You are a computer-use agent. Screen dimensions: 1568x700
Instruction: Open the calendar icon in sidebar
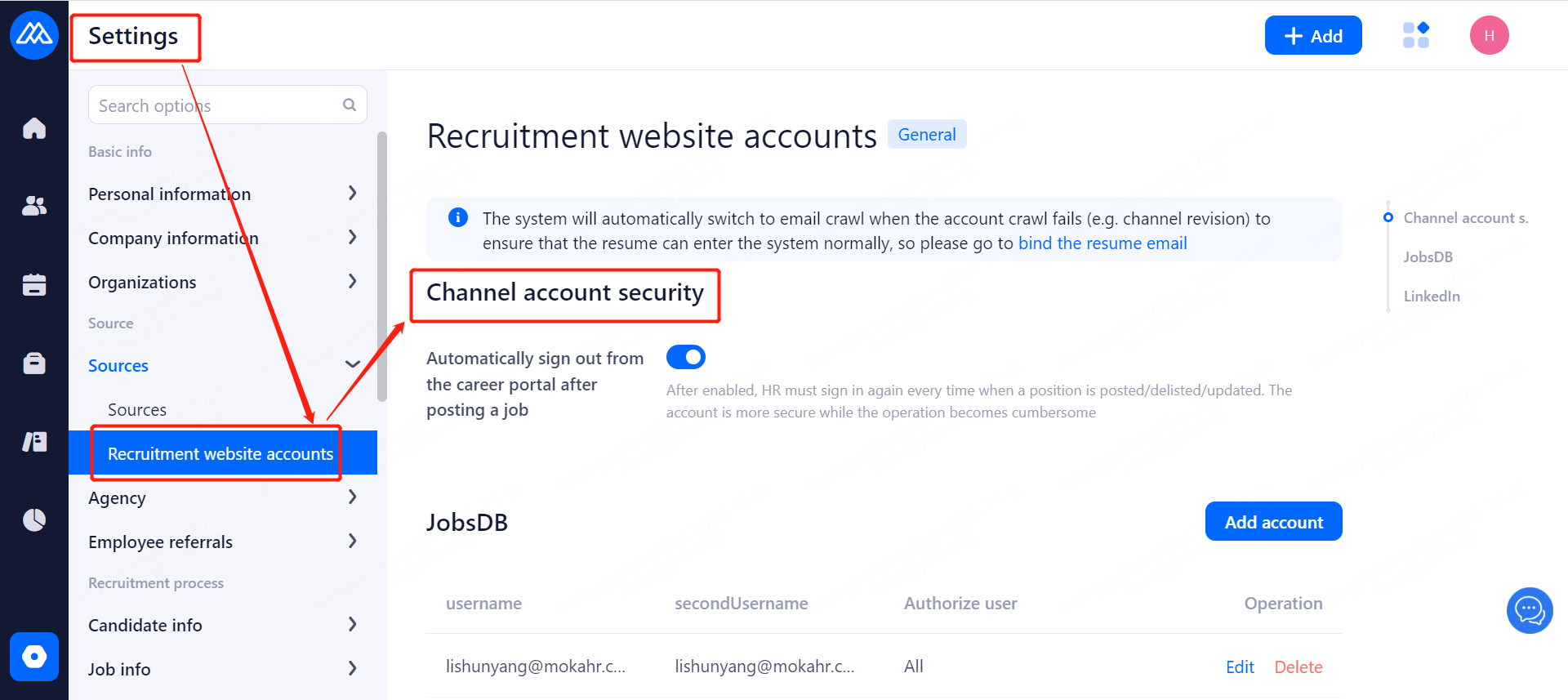click(34, 284)
